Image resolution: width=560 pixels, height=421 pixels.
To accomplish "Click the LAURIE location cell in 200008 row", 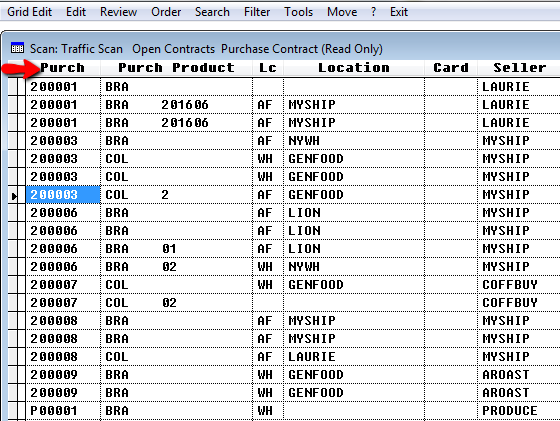I will coord(354,356).
